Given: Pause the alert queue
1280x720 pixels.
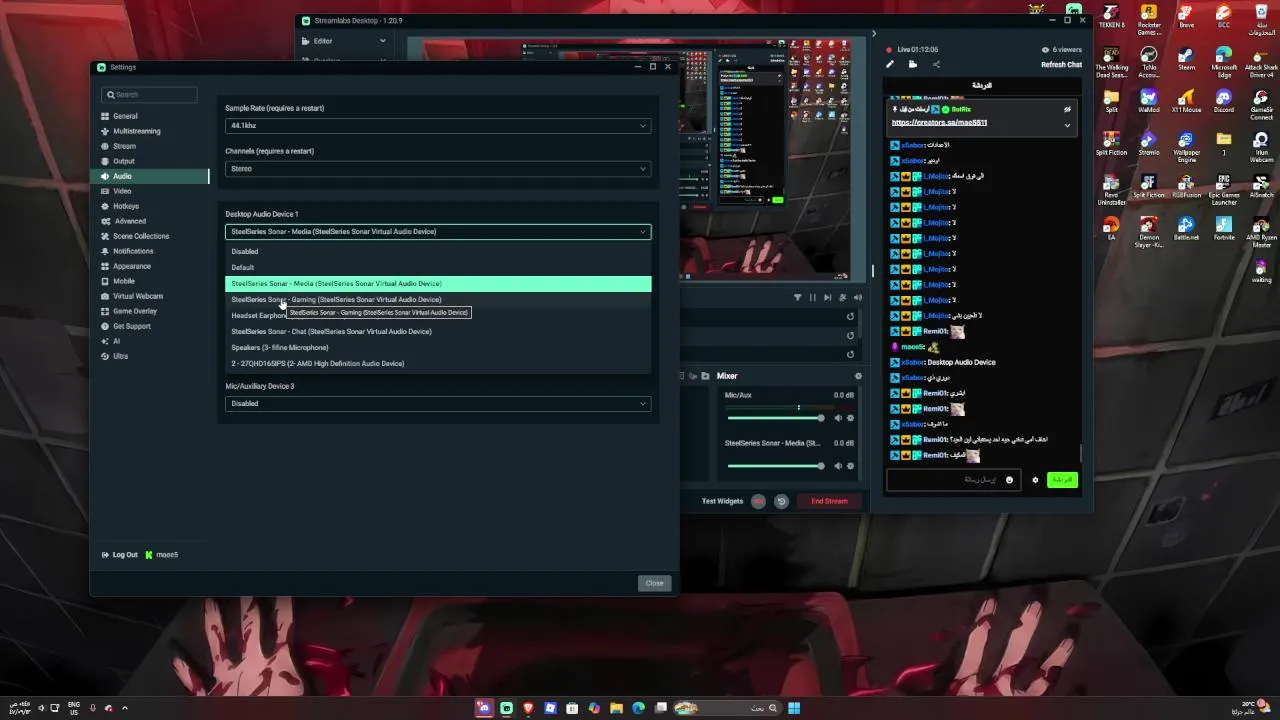Looking at the screenshot, I should (x=812, y=297).
